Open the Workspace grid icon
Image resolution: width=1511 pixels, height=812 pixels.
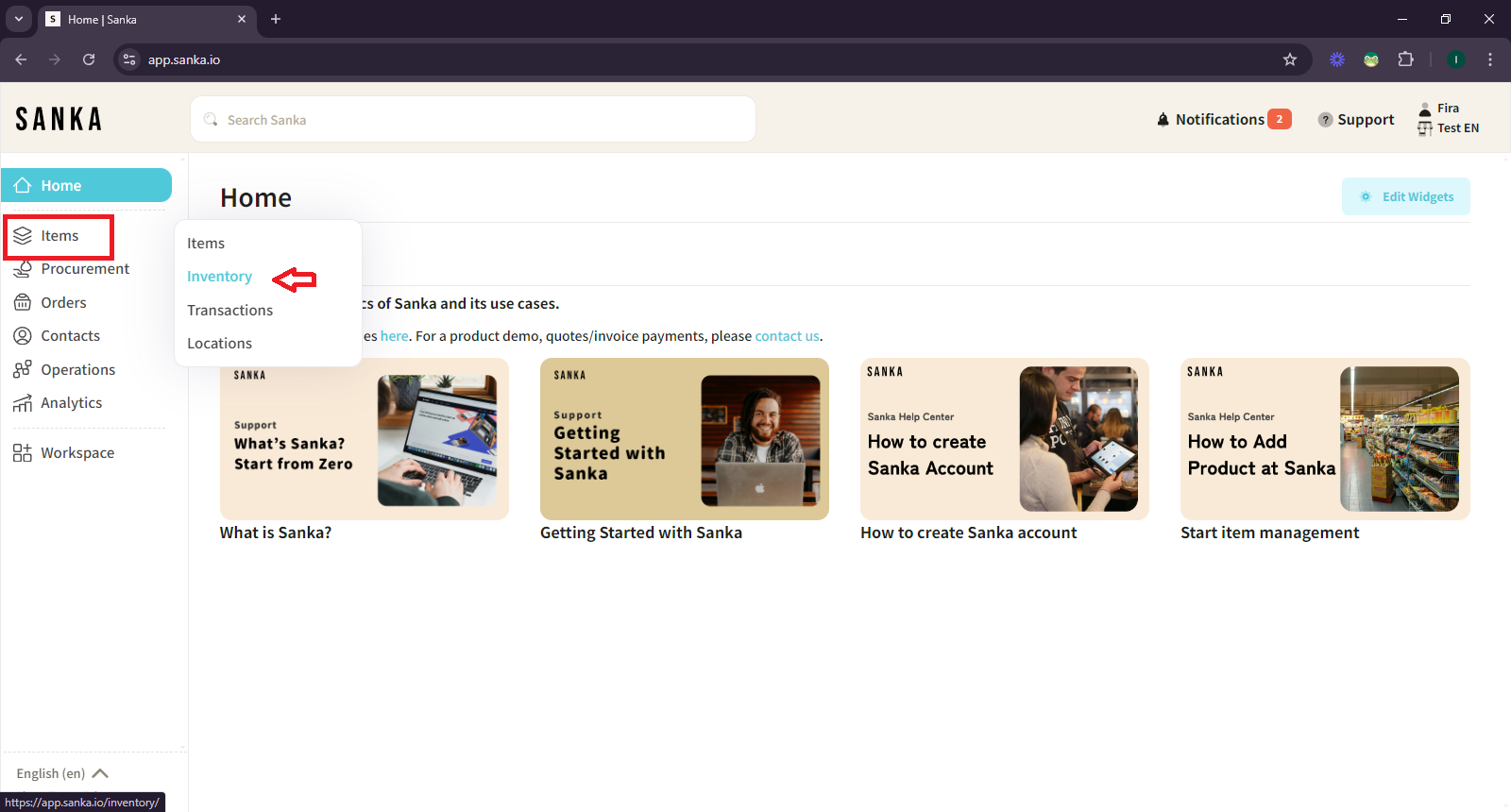[23, 453]
